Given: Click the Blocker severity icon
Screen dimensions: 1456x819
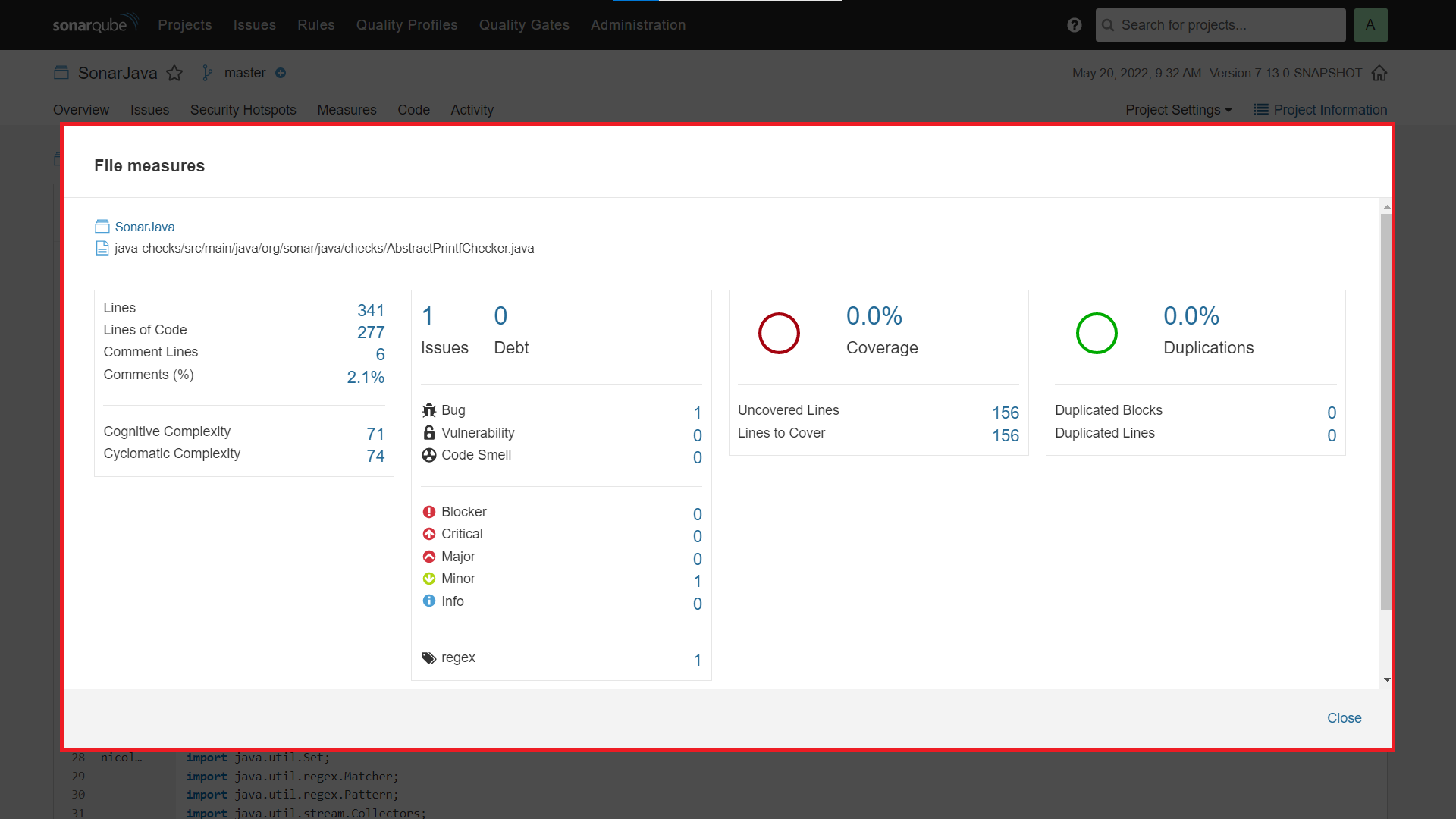Looking at the screenshot, I should point(429,512).
